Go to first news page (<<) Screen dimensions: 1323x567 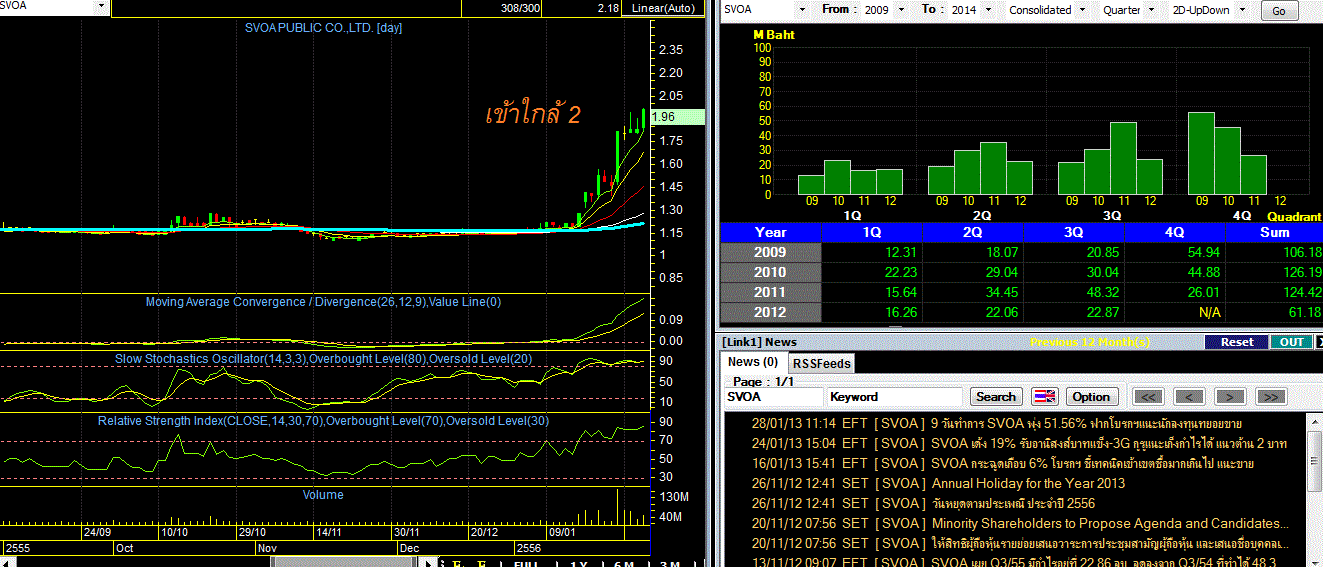(1148, 397)
